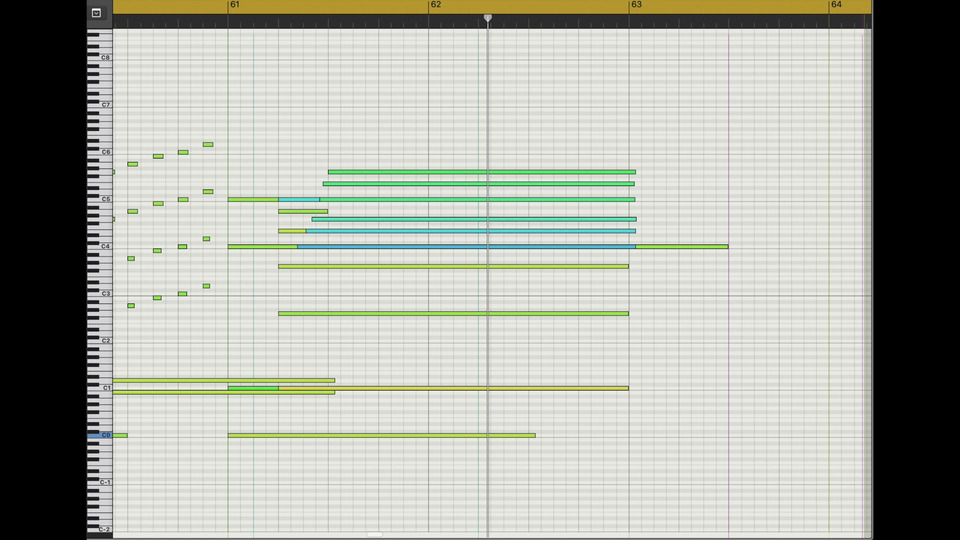Select the short C5 note before bar 61

tap(183, 200)
